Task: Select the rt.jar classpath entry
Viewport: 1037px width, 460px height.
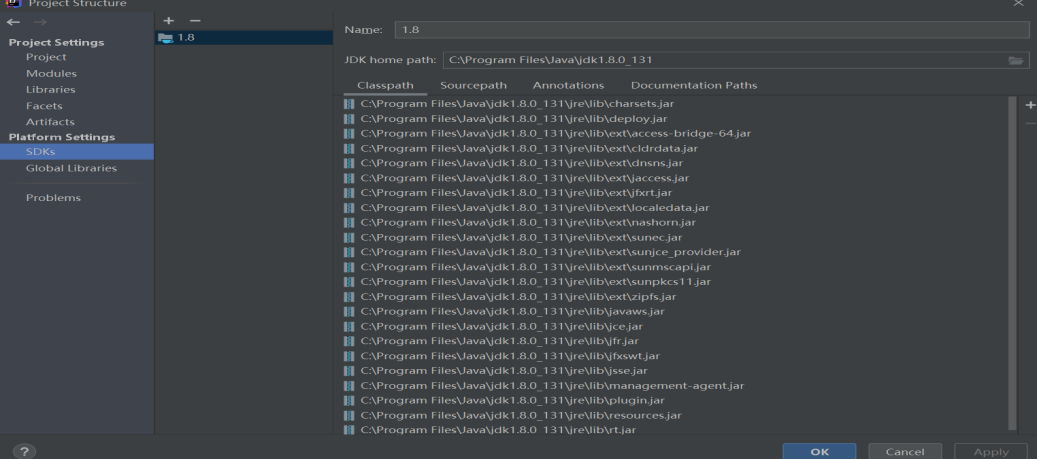Action: pos(498,430)
